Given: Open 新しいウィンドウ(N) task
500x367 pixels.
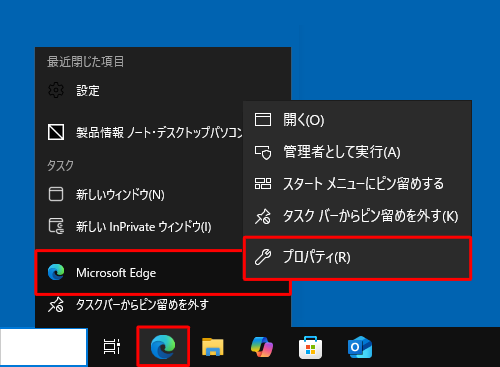Looking at the screenshot, I should coord(139,194).
